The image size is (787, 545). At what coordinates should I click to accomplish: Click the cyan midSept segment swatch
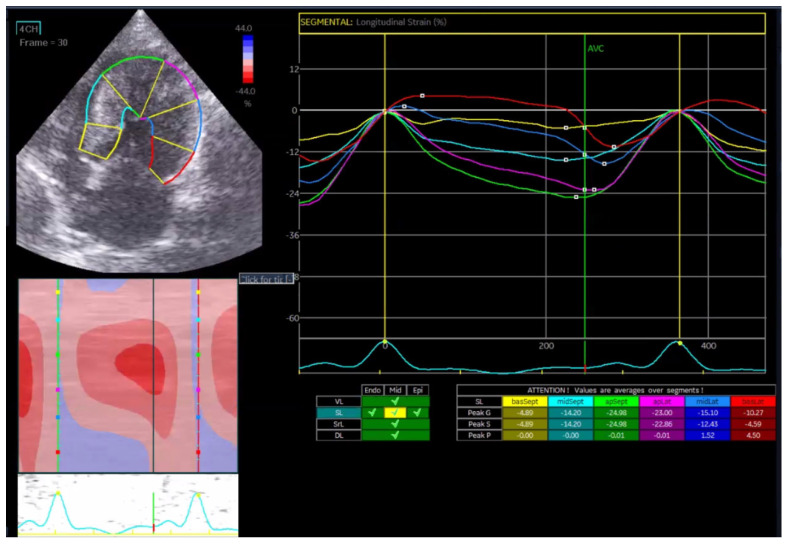click(x=571, y=401)
